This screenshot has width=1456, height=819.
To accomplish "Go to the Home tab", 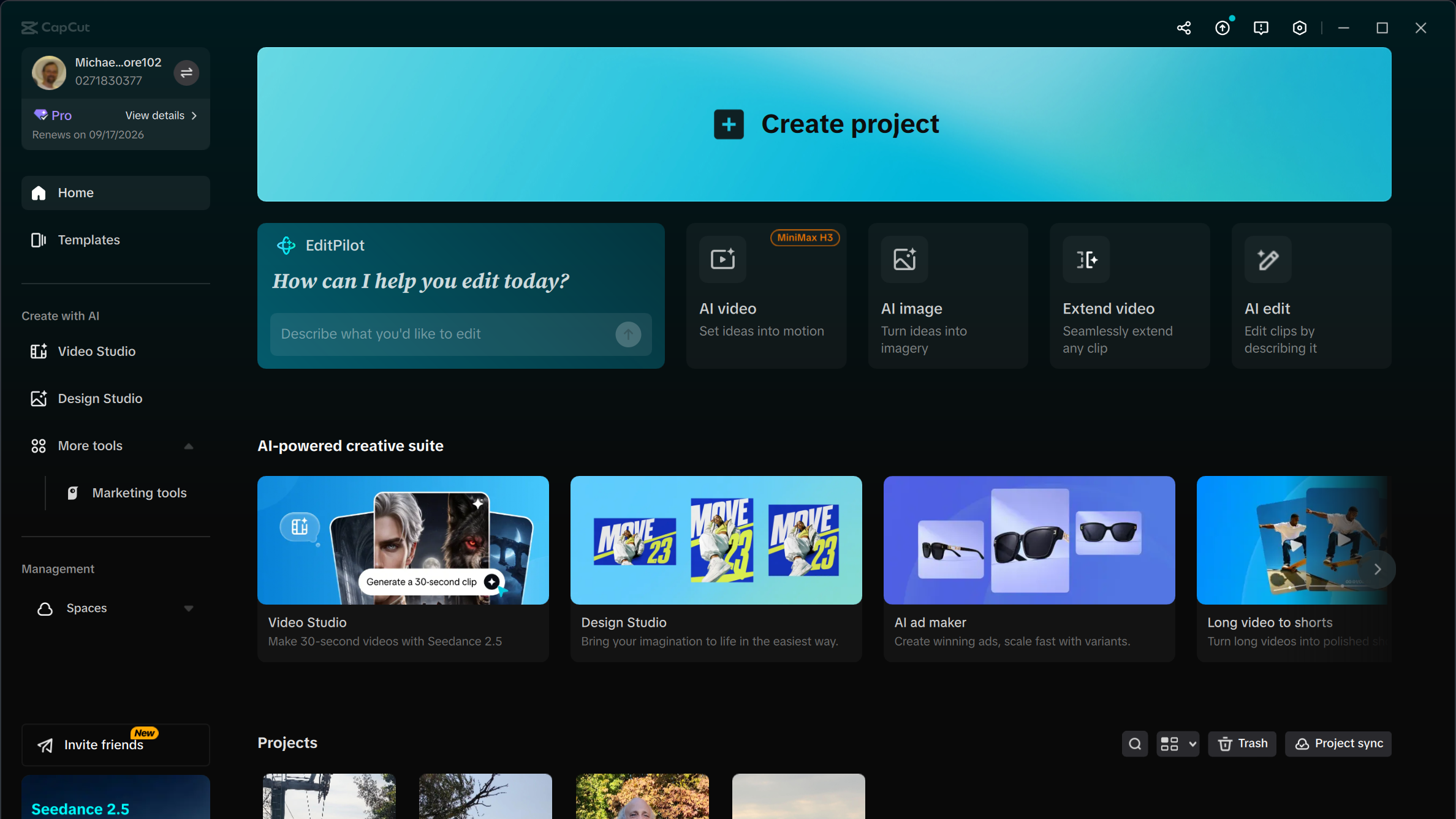I will tap(116, 193).
